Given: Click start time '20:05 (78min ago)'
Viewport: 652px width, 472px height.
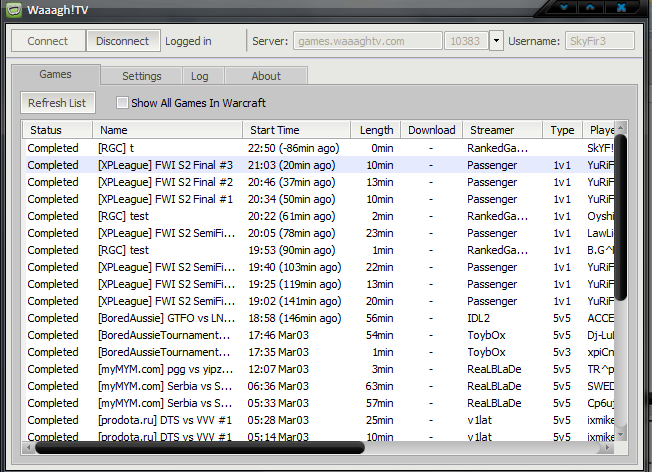Looking at the screenshot, I should click(x=291, y=233).
